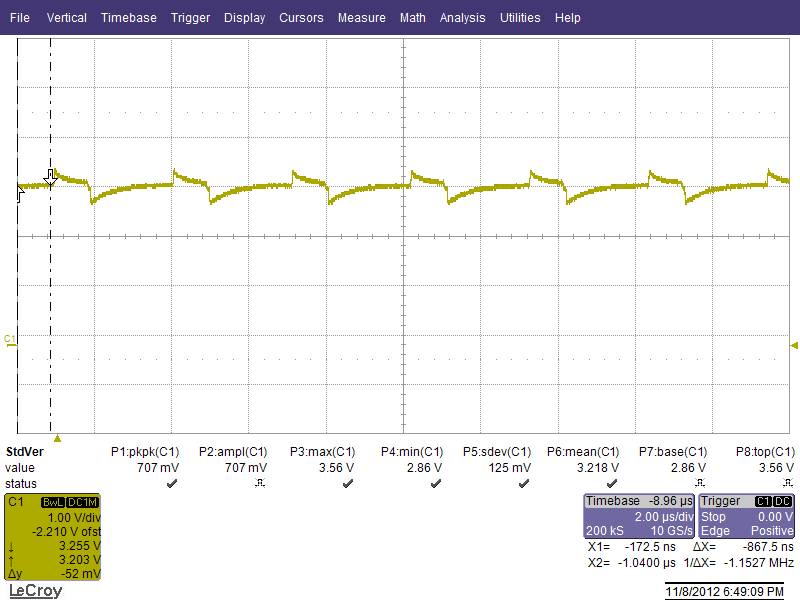Viewport: 800px width, 600px height.
Task: Click the Timebase -8.96 µs readout box
Action: [x=638, y=500]
